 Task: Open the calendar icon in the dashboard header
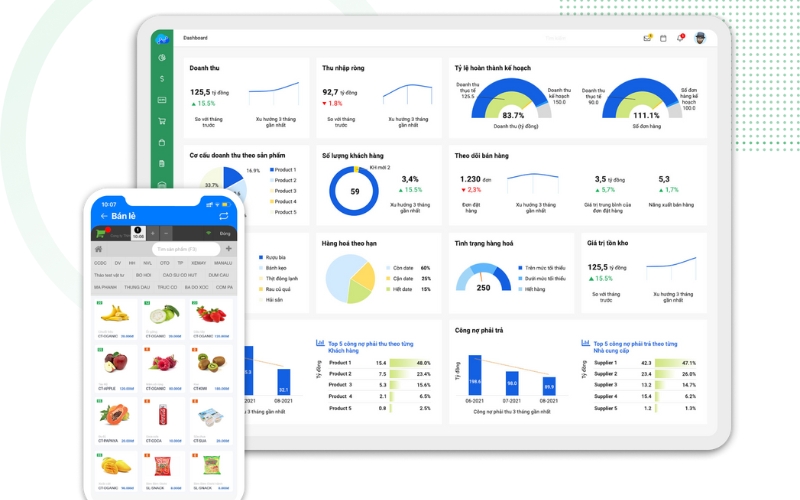[x=663, y=38]
